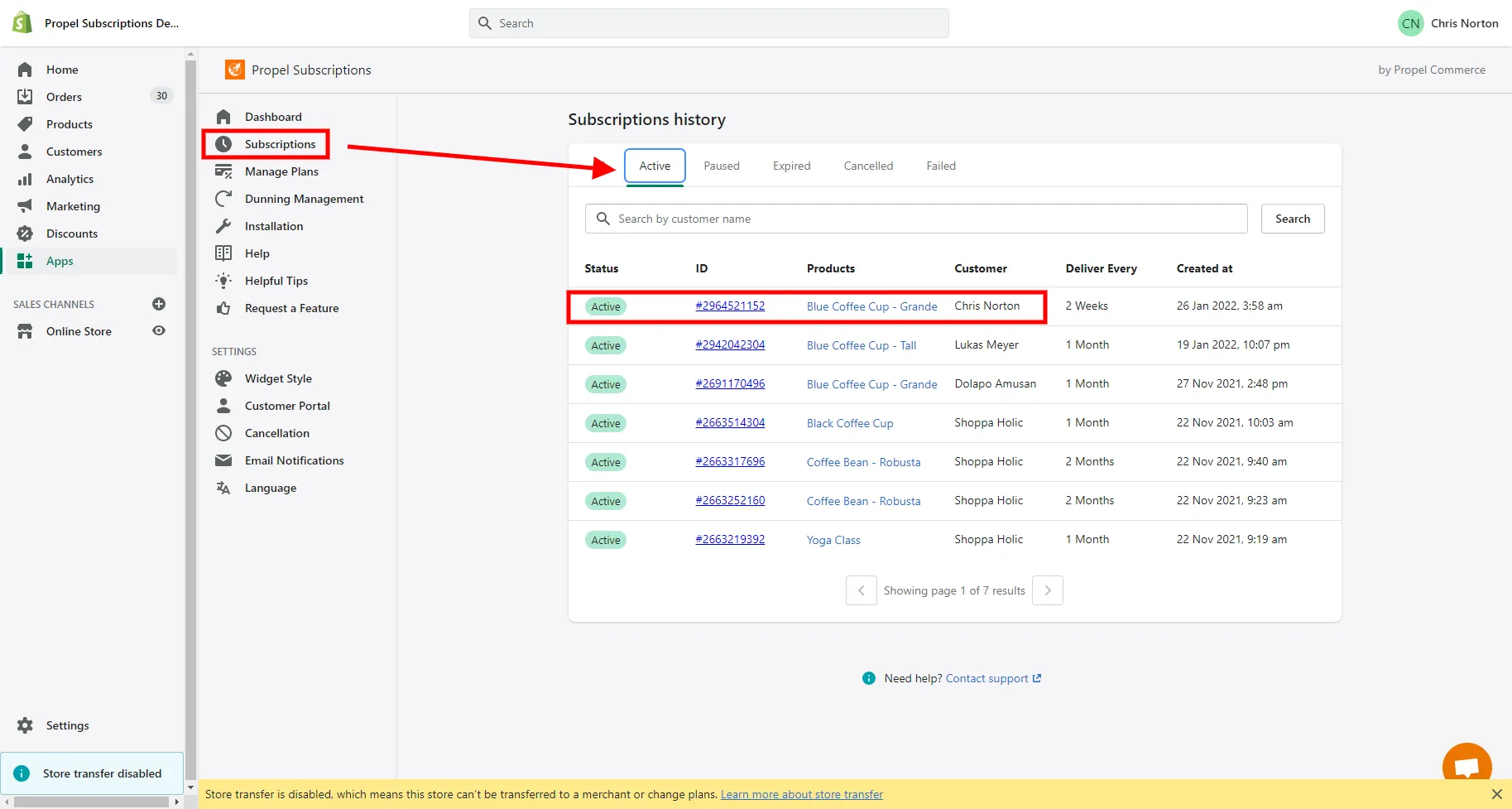
Task: Go to next results page
Action: (x=1048, y=590)
